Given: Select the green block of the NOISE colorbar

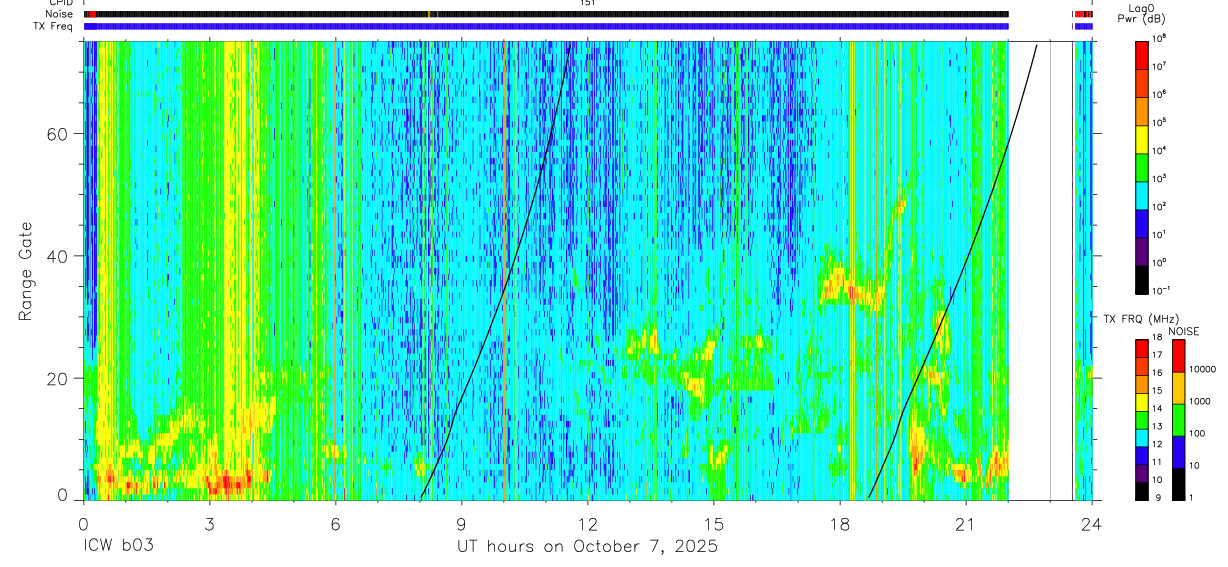Looking at the screenshot, I should tap(1179, 420).
